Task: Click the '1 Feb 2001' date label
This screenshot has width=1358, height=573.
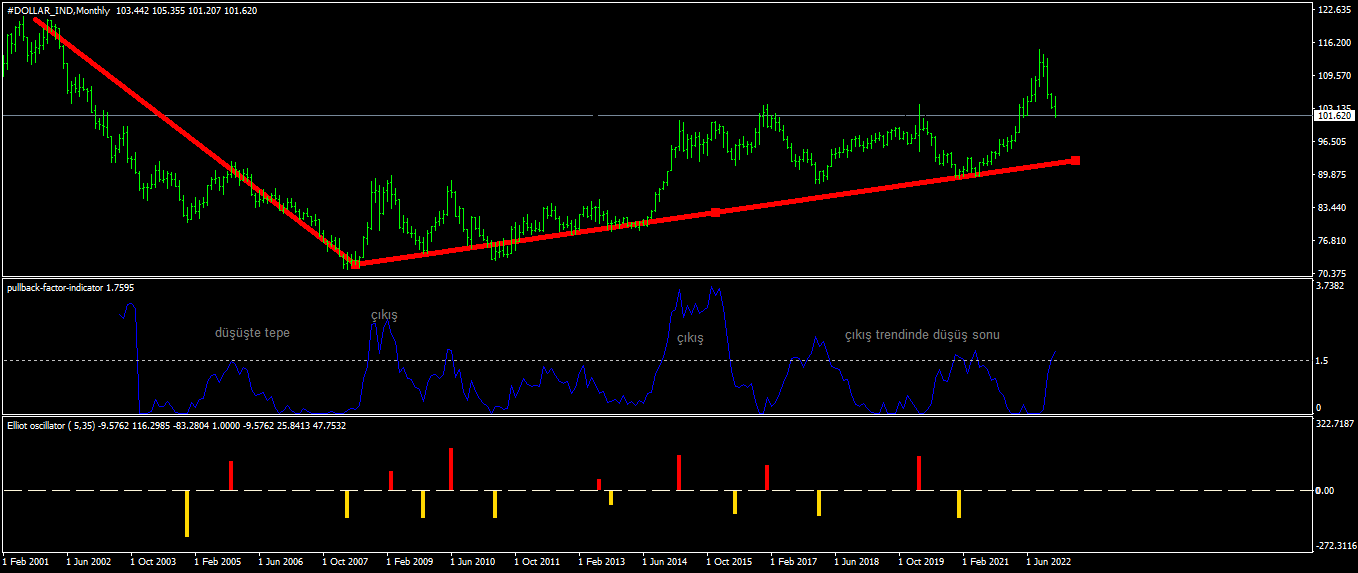Action: (x=26, y=562)
